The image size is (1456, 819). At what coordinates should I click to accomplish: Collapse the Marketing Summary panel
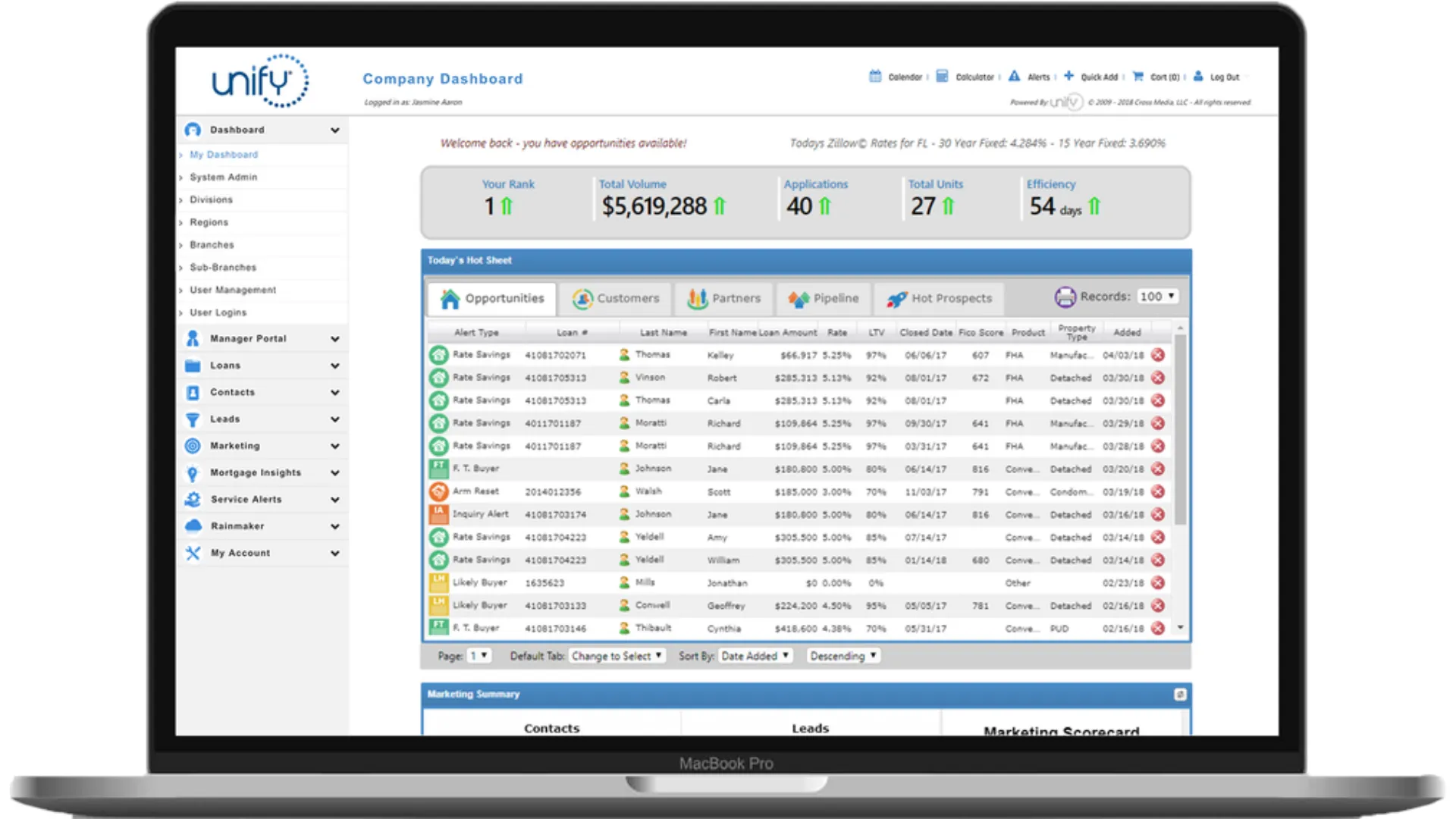(1180, 695)
